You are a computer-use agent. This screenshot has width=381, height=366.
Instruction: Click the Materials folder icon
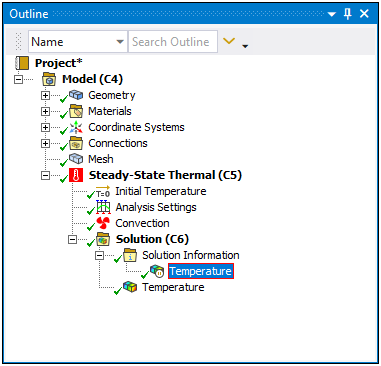(76, 111)
